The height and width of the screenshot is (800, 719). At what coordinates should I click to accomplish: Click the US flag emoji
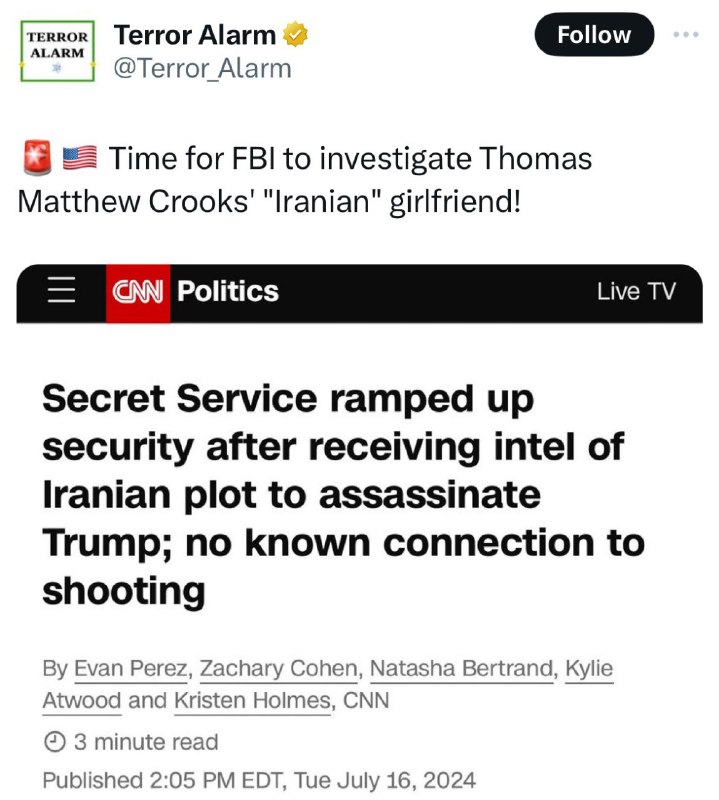80,157
